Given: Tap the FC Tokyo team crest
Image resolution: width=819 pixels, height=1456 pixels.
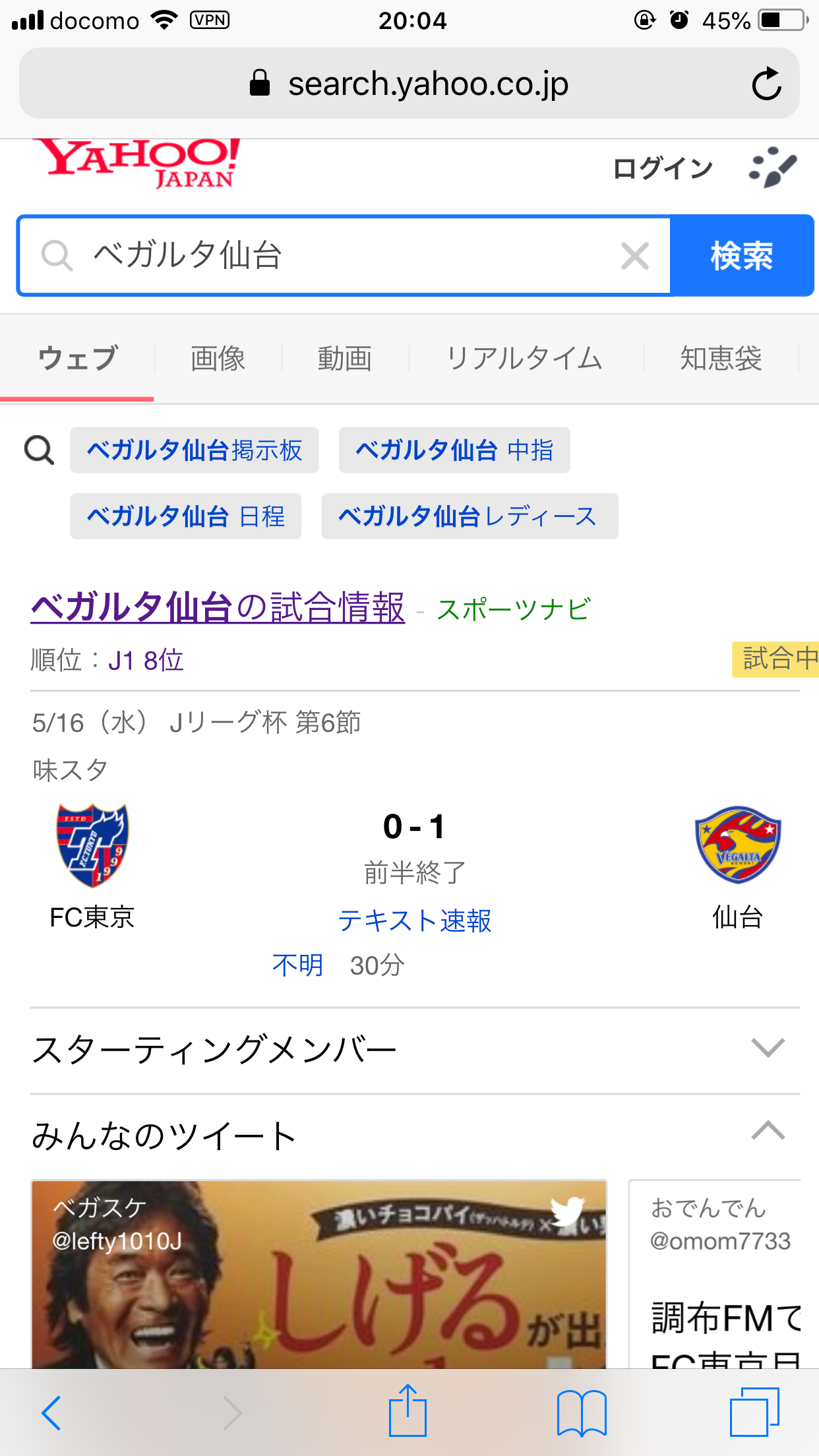Looking at the screenshot, I should point(92,845).
